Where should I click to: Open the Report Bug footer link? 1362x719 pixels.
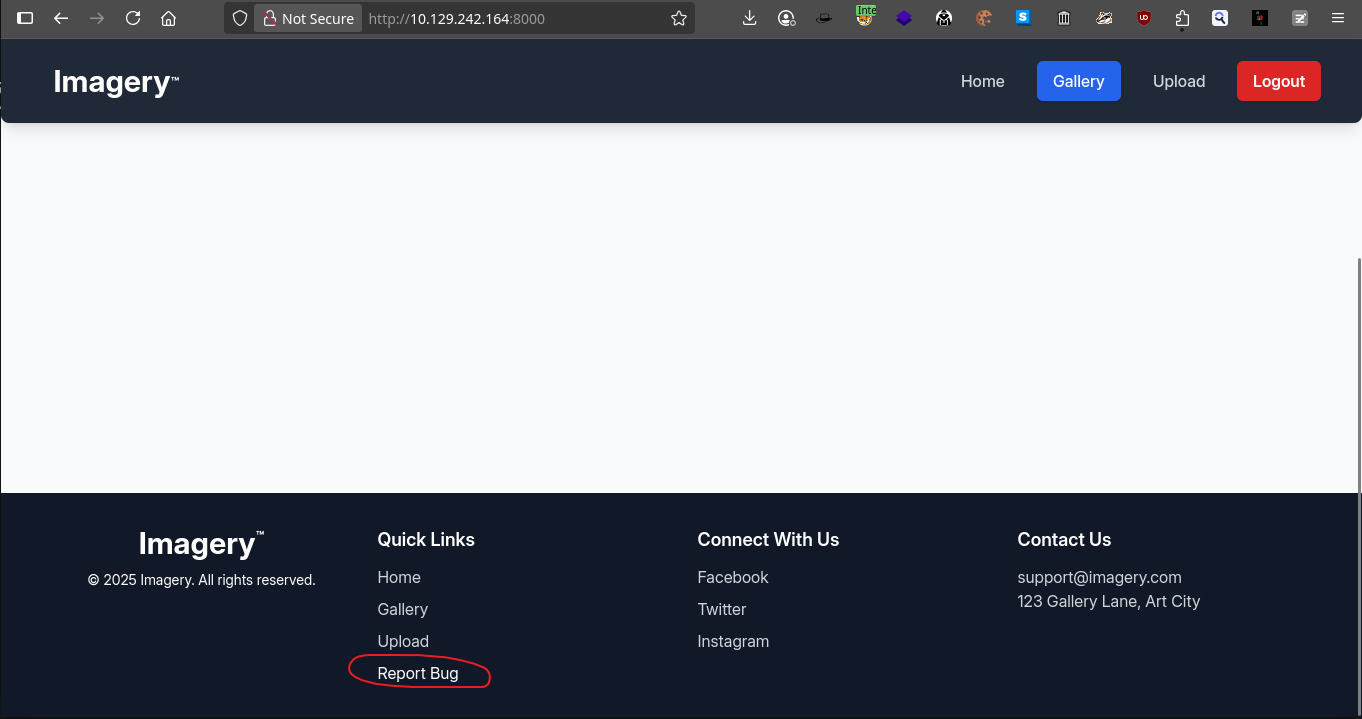coord(418,673)
